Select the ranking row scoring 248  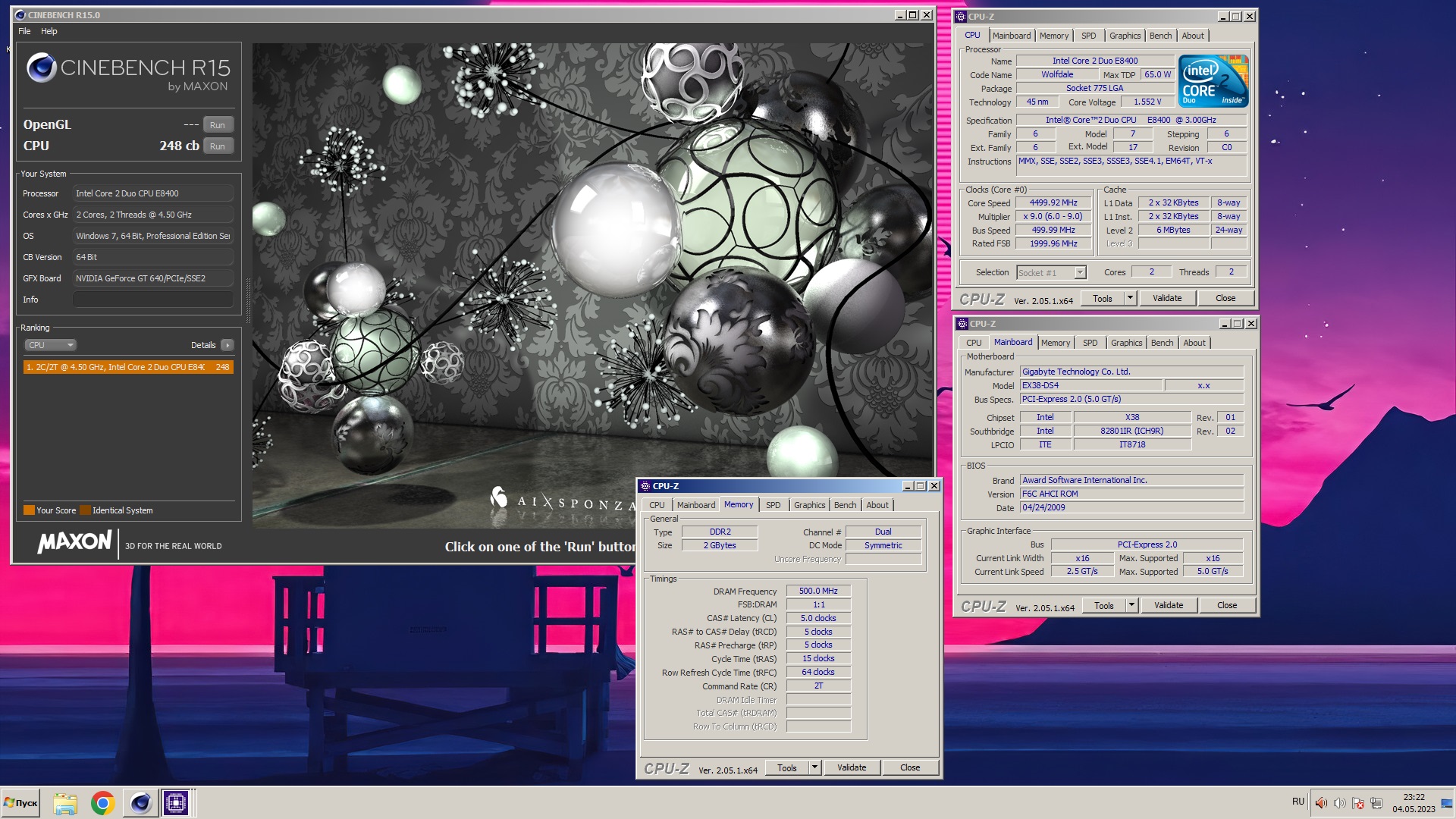(128, 367)
